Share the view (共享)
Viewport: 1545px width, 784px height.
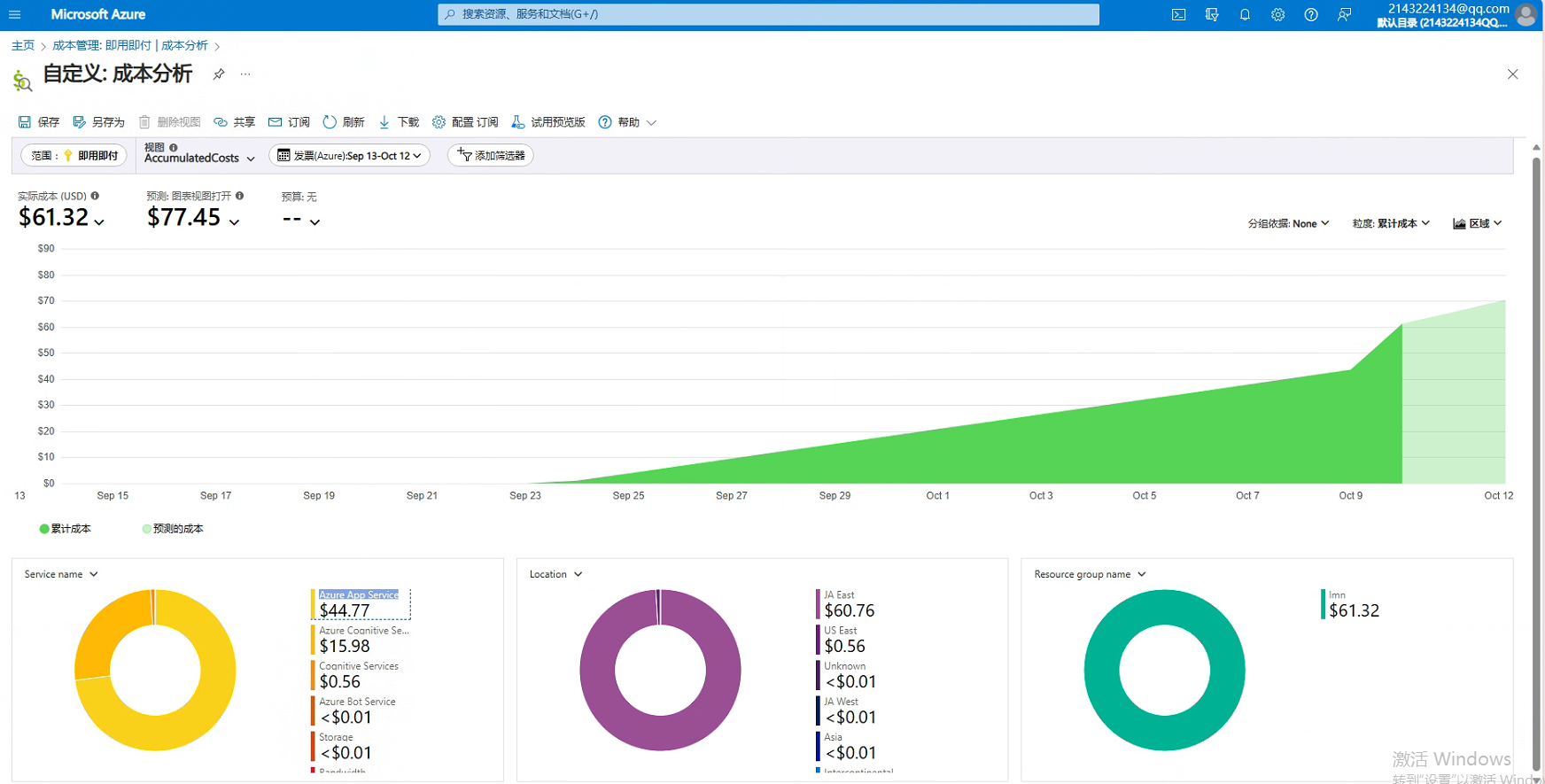(235, 122)
